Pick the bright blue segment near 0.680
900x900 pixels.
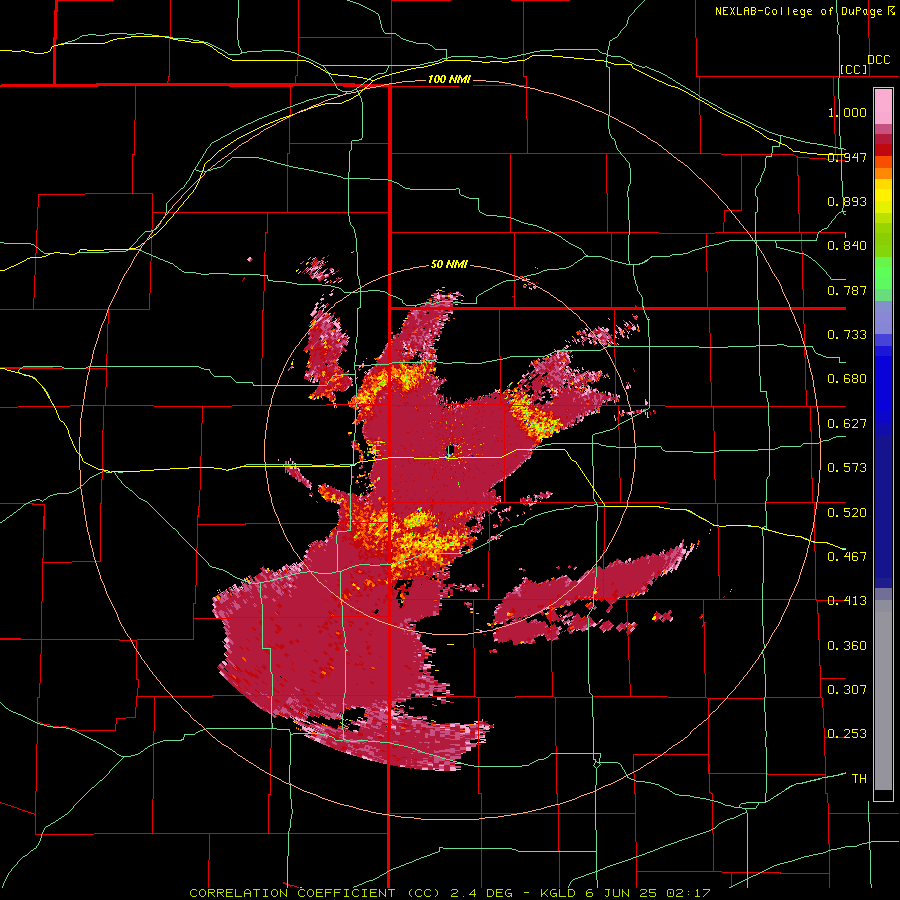883,389
